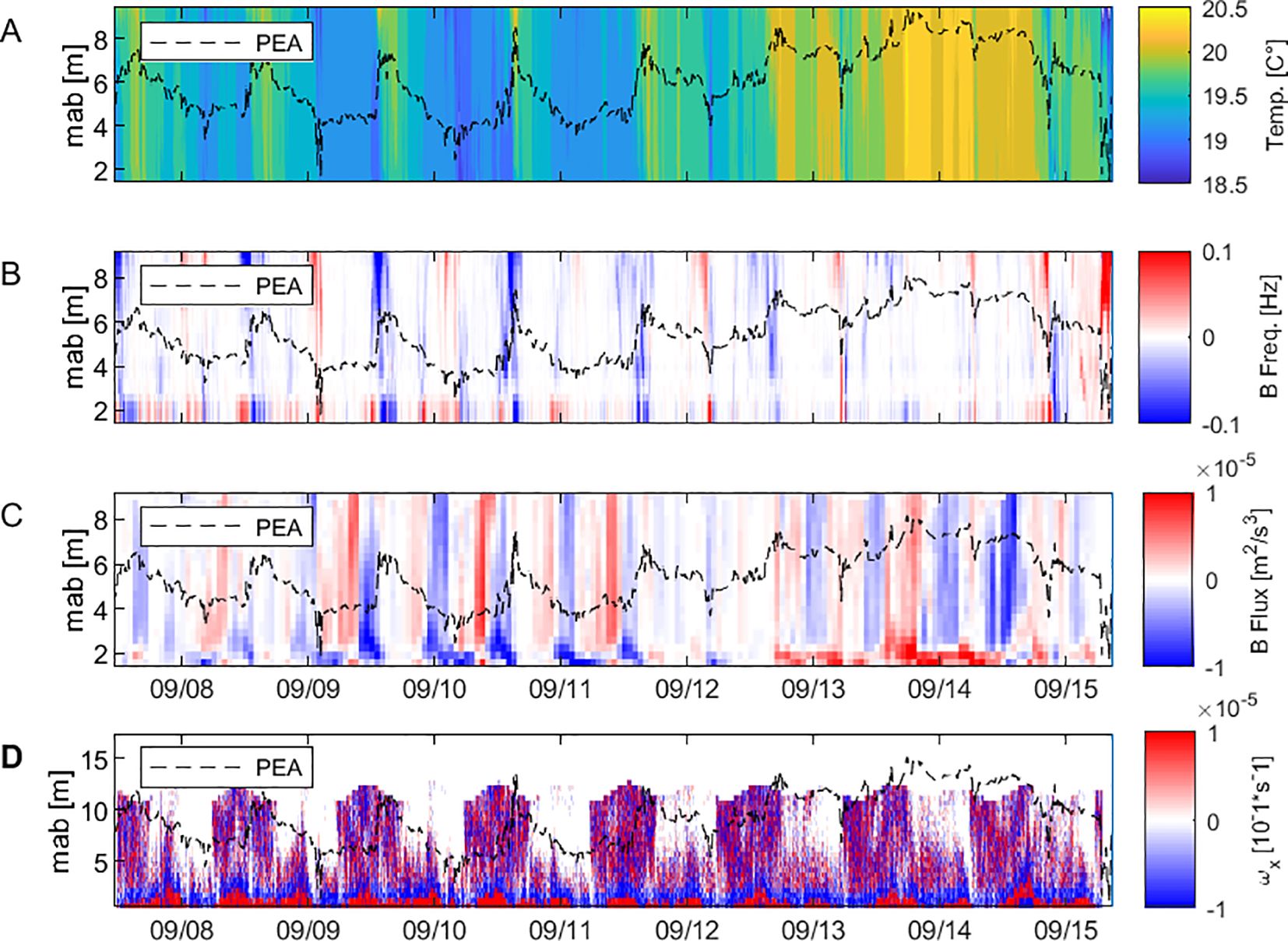1288x941 pixels.
Task: Click the 19.5 tick on temperature colorbar
Action: pyautogui.click(x=1225, y=97)
